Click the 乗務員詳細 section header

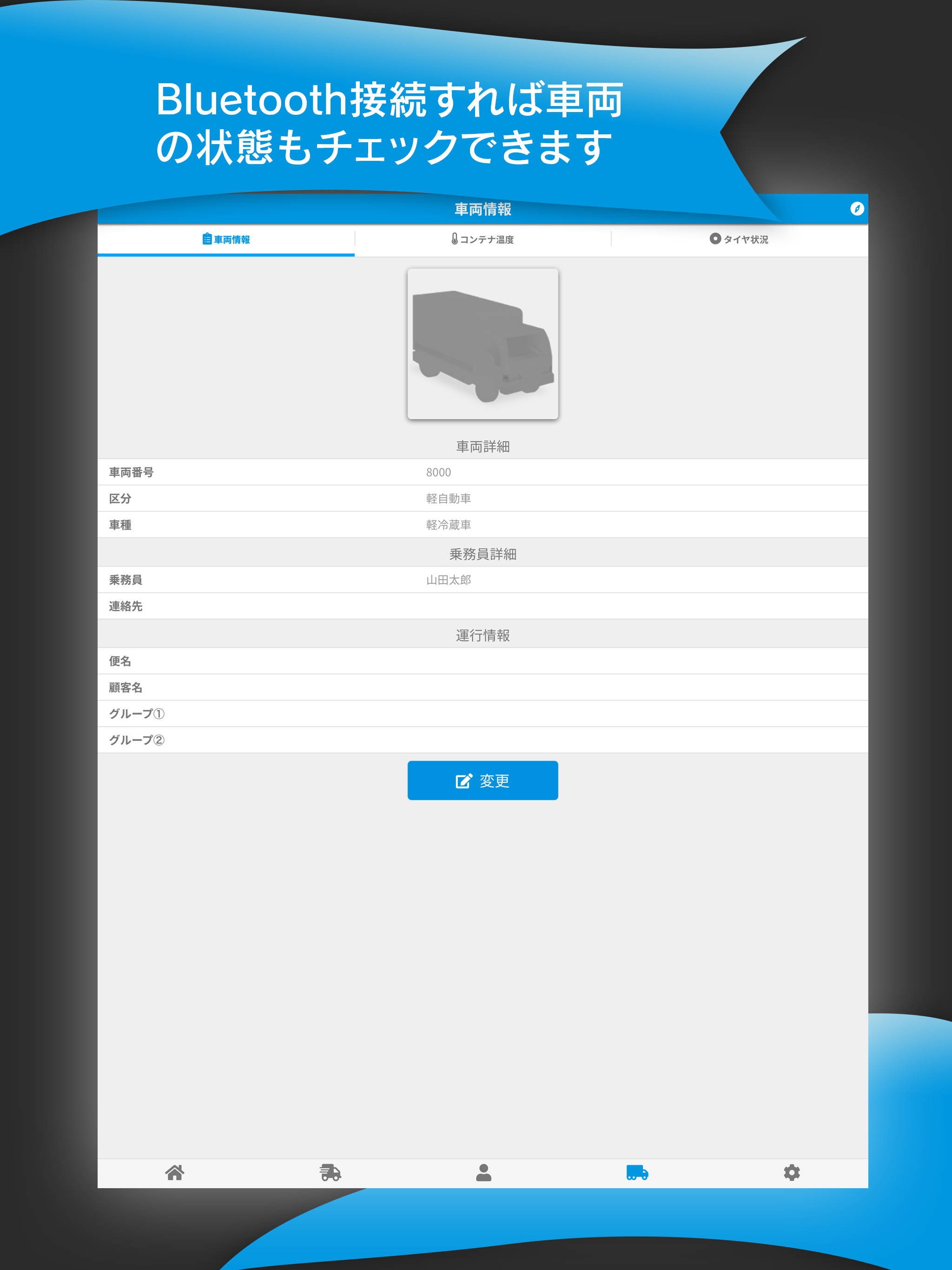tap(483, 554)
